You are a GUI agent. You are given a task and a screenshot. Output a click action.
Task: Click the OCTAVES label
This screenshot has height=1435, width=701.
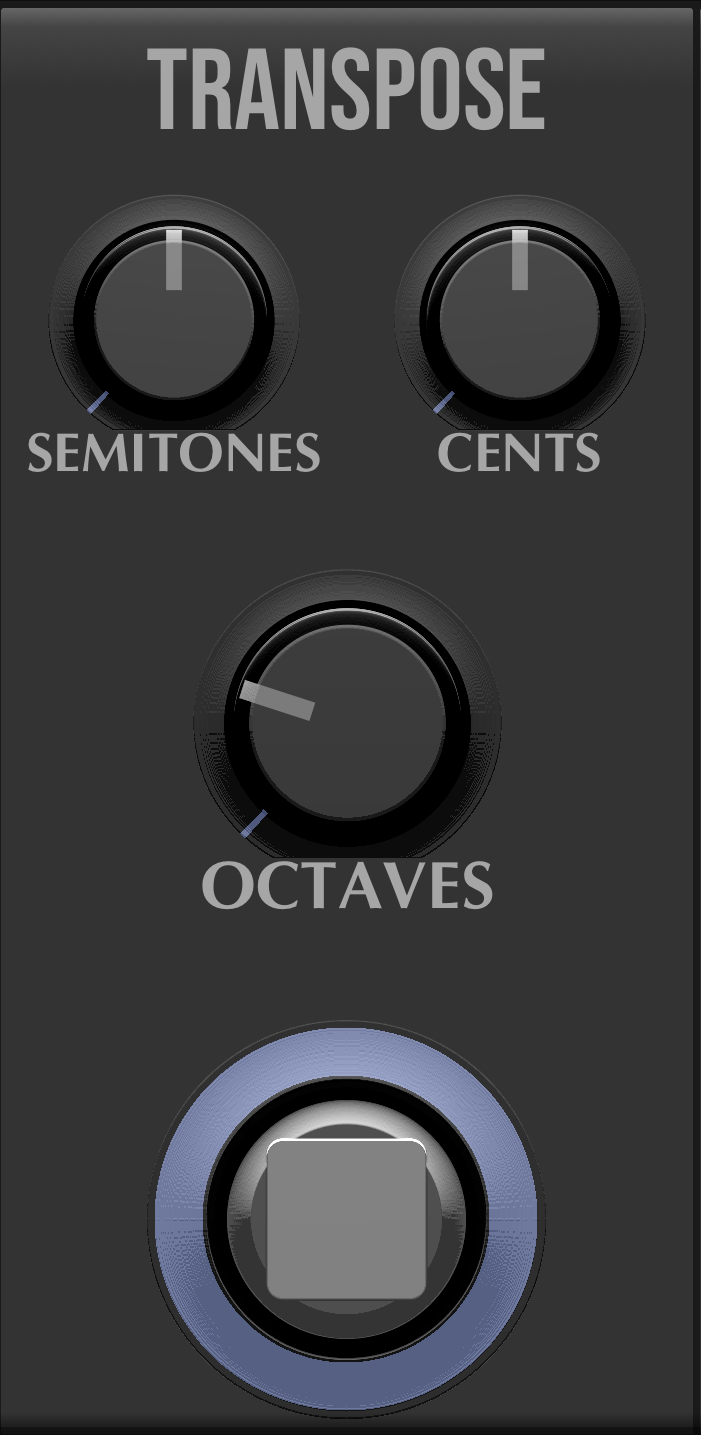pos(347,886)
